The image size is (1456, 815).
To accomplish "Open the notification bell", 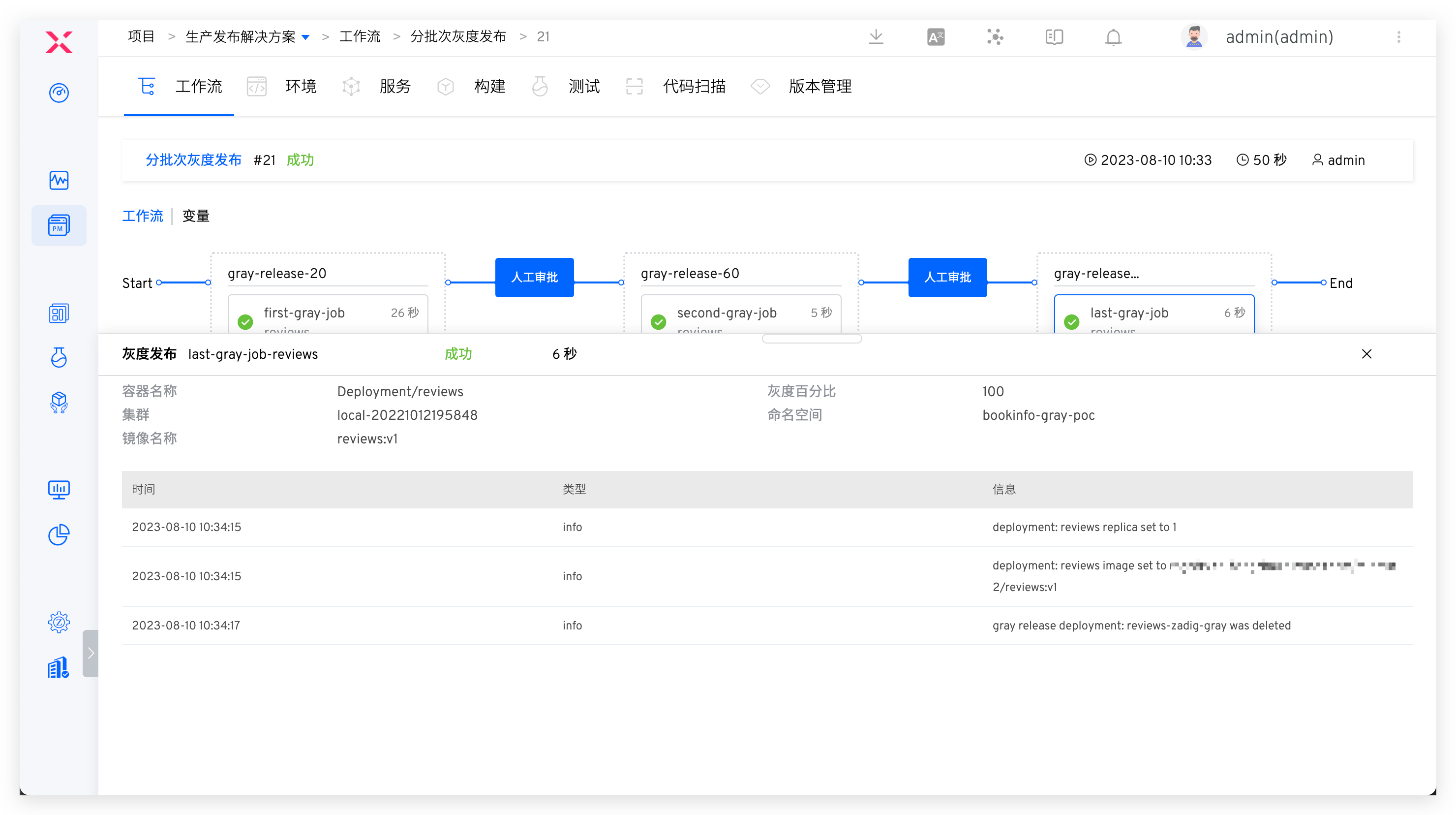I will point(1113,37).
